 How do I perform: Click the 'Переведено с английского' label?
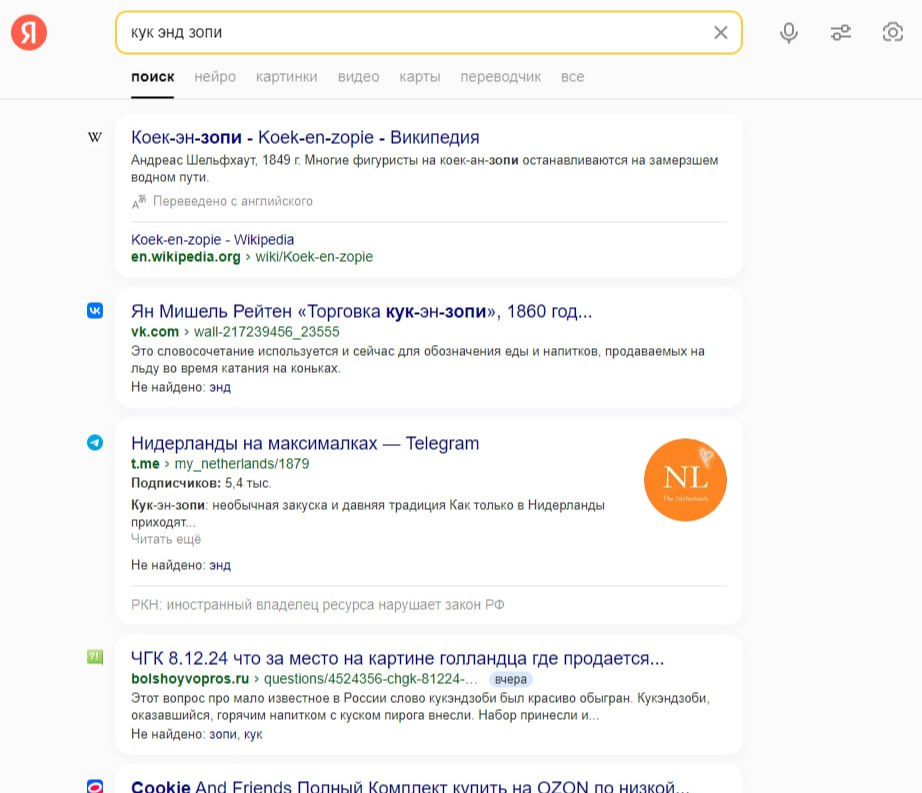coord(233,201)
